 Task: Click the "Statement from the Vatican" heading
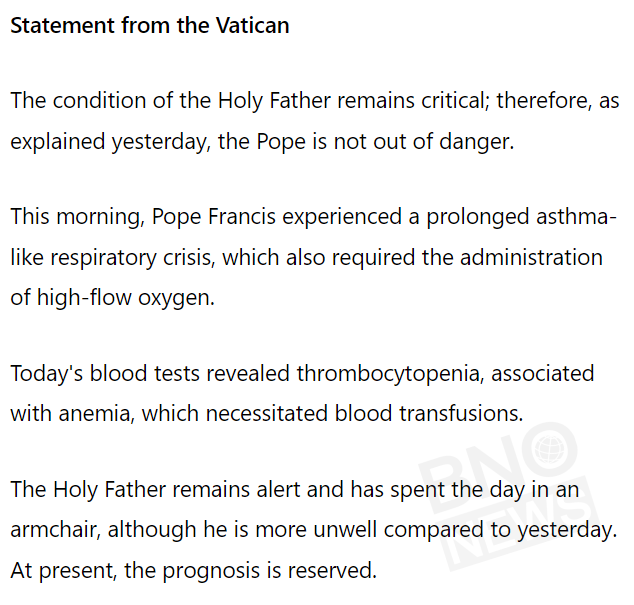pos(150,26)
